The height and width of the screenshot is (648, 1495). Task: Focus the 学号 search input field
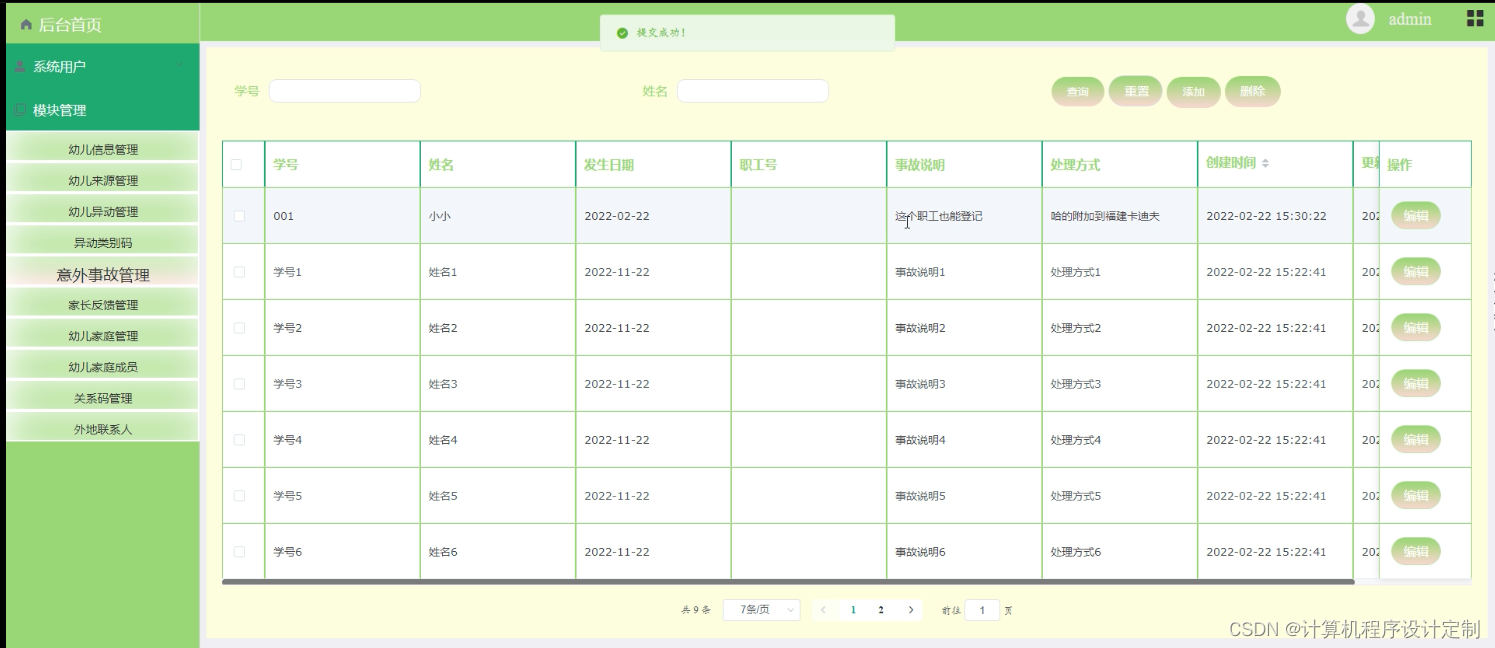coord(345,91)
